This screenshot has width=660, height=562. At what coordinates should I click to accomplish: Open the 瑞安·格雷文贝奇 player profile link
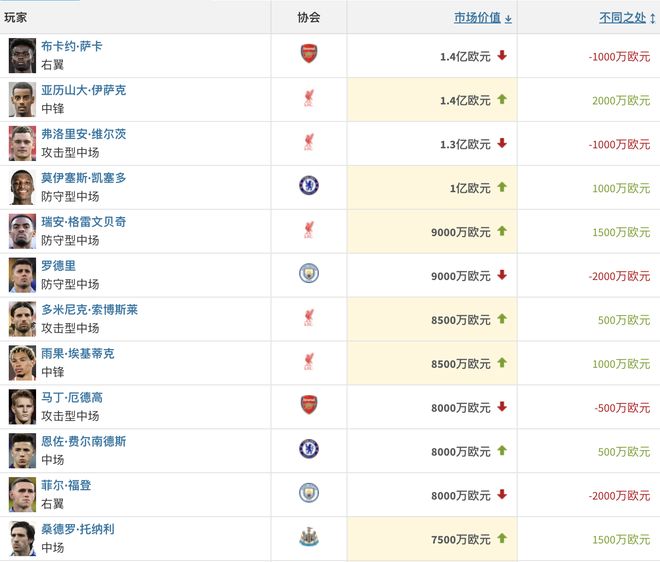click(83, 222)
